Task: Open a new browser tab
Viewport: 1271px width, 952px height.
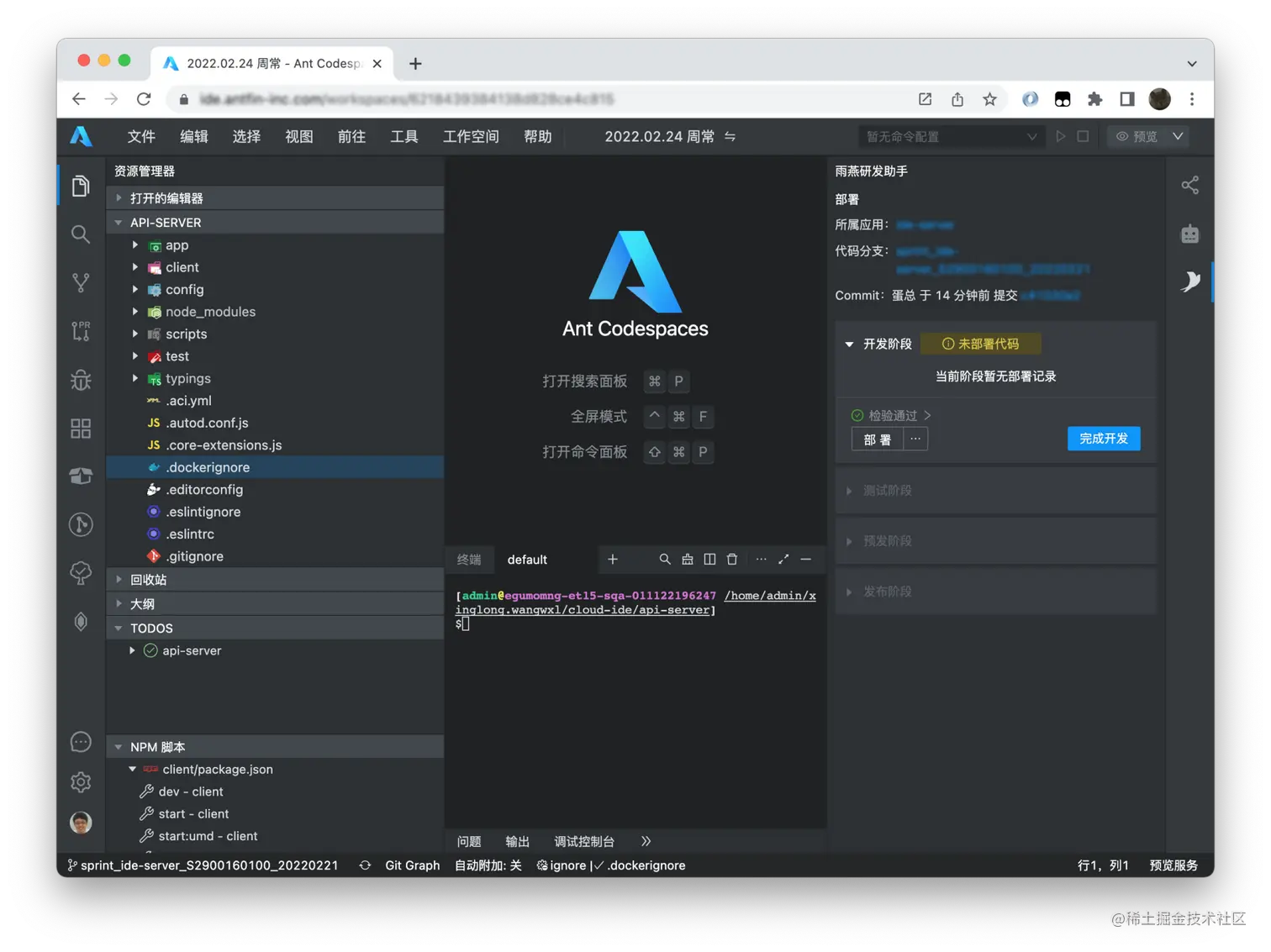Action: (x=415, y=64)
